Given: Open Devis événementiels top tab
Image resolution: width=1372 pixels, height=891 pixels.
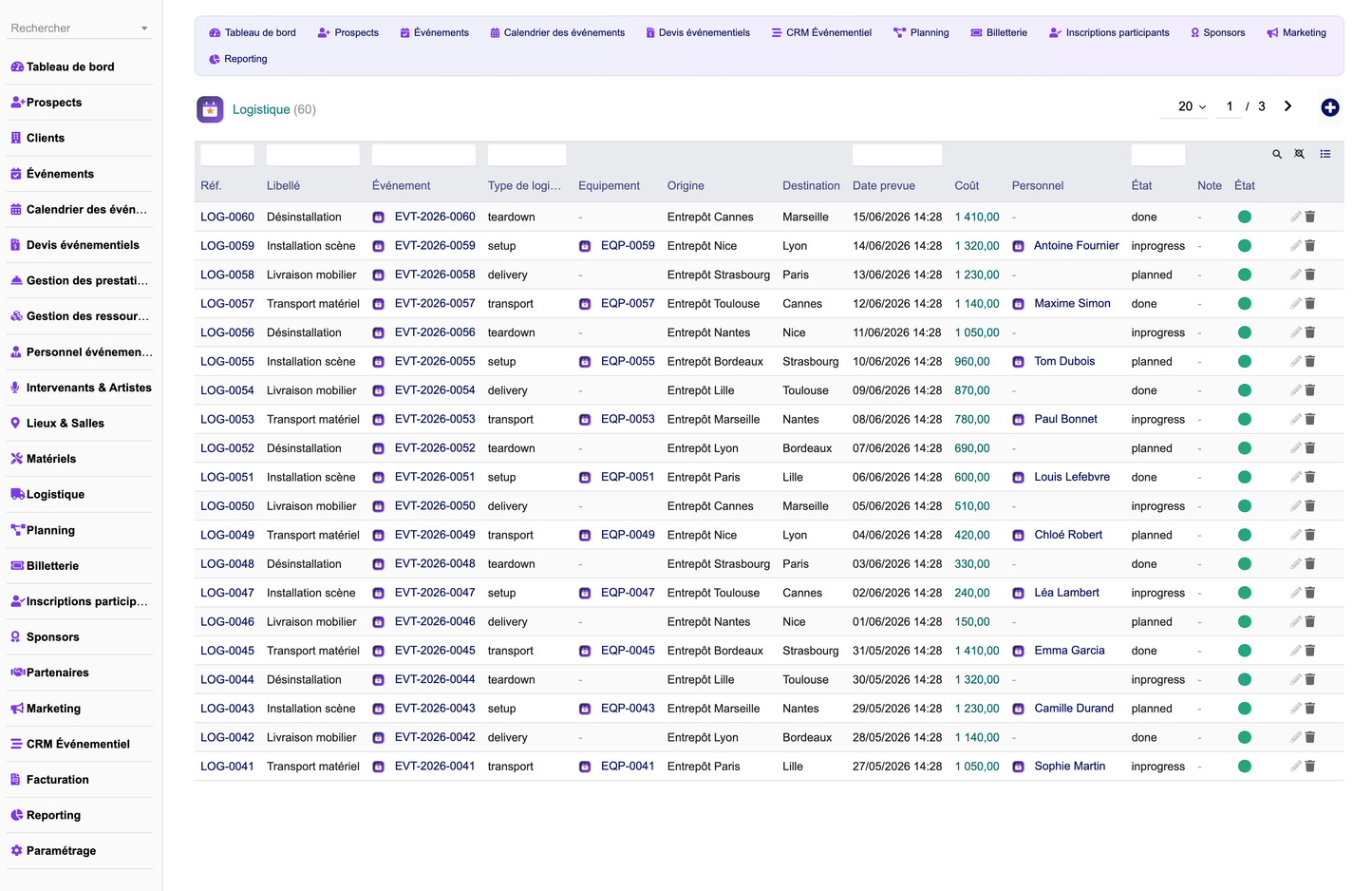Looking at the screenshot, I should 698,32.
